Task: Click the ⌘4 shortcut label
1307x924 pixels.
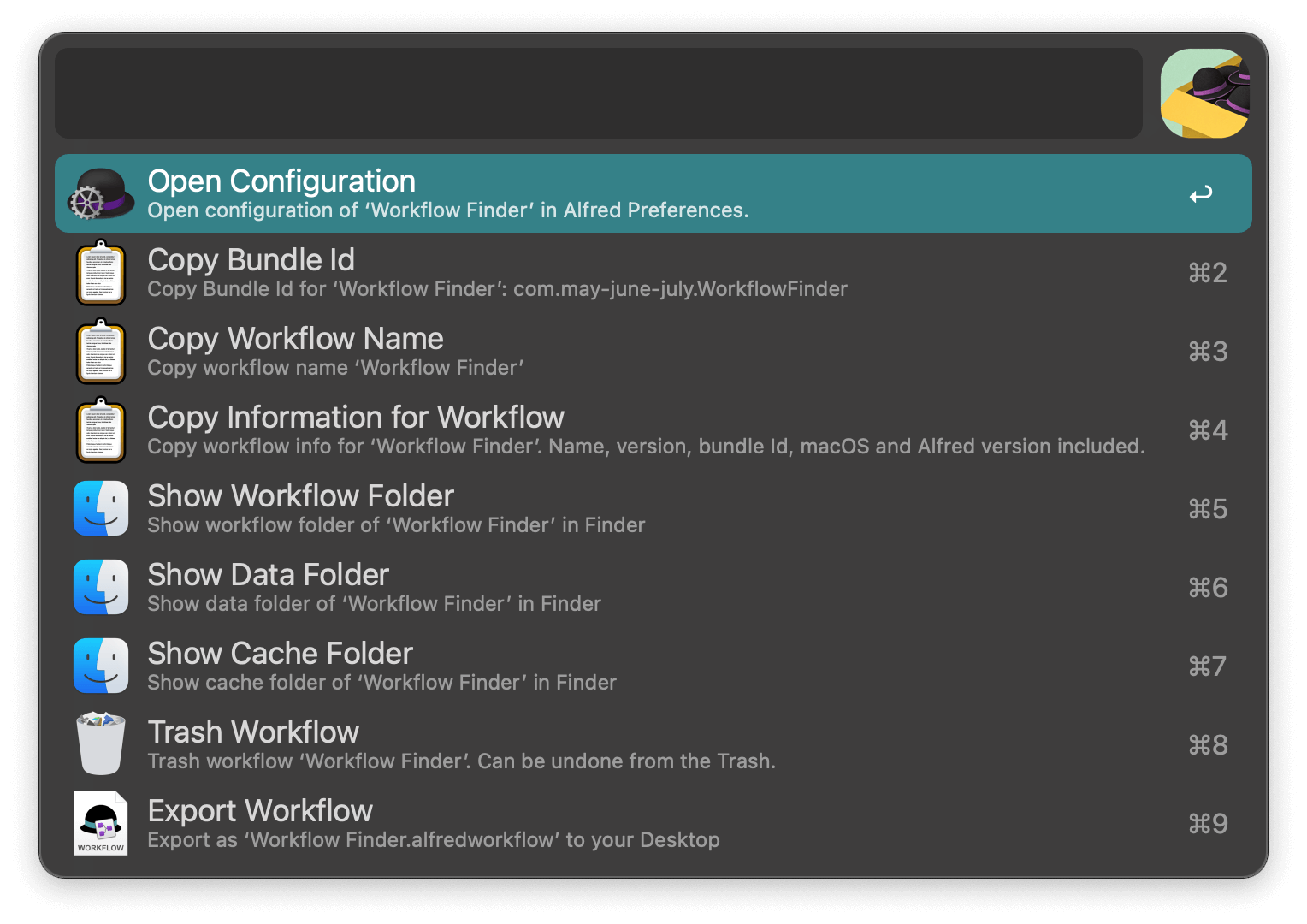Action: [1208, 430]
